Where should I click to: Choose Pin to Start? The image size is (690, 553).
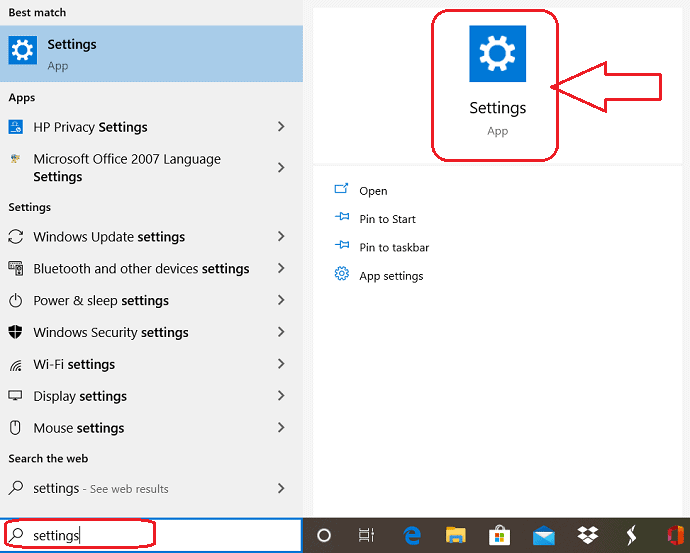click(387, 219)
